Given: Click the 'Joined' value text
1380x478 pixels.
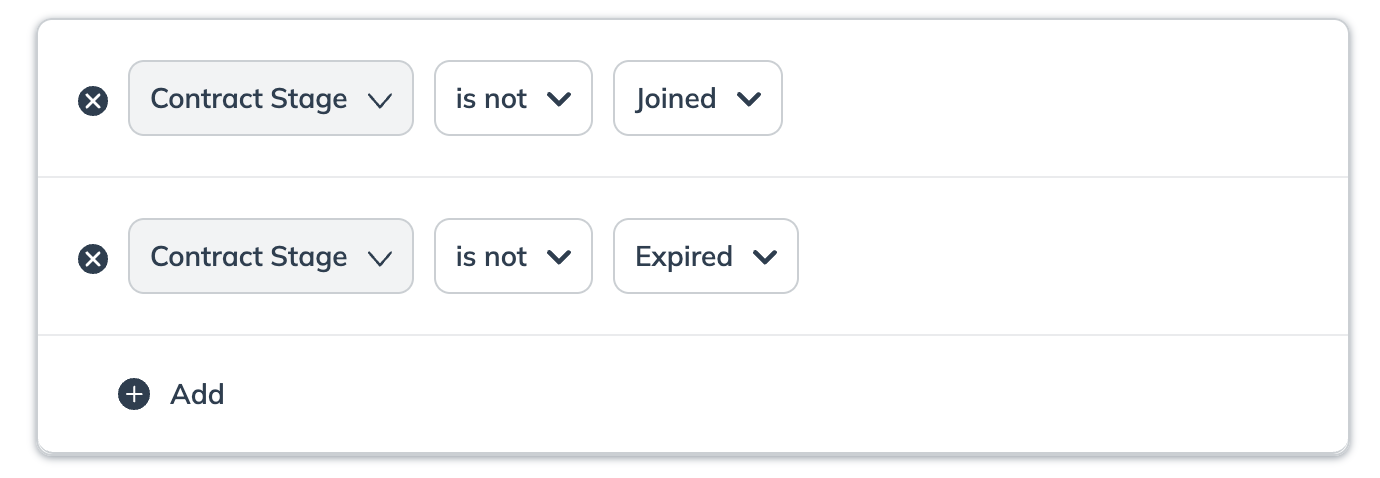Looking at the screenshot, I should (676, 98).
